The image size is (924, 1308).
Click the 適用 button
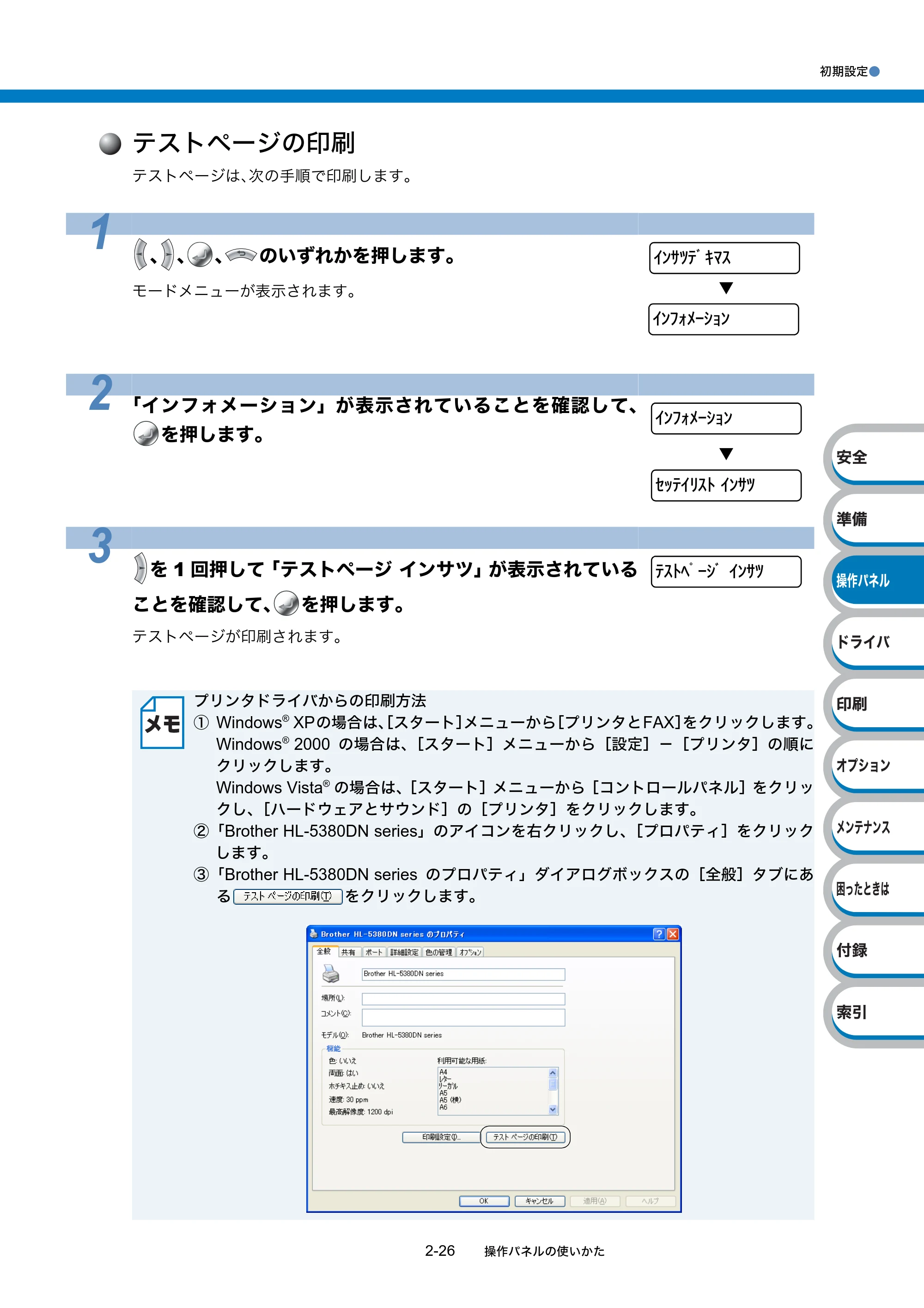[595, 1201]
